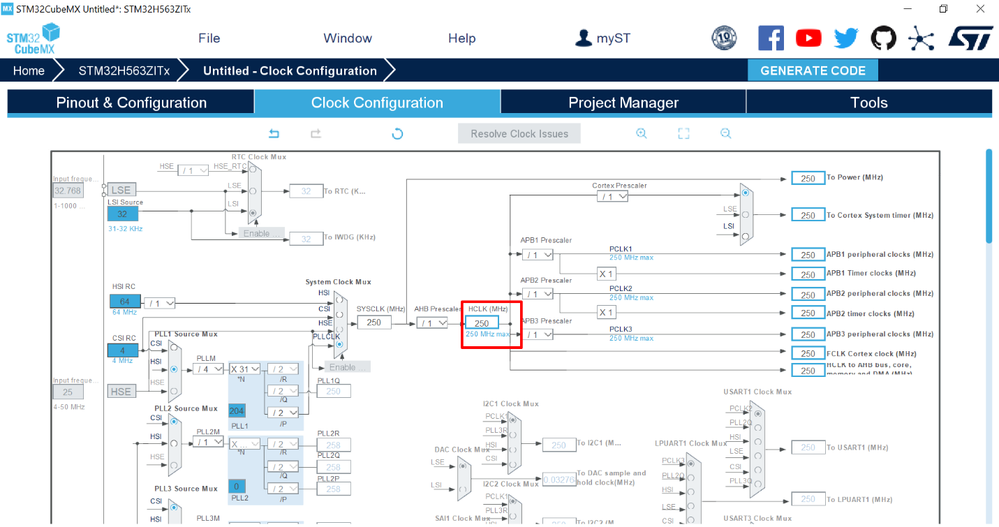Viewport: 999px width, 527px height.
Task: Click the refresh clock diagram icon
Action: pos(397,134)
